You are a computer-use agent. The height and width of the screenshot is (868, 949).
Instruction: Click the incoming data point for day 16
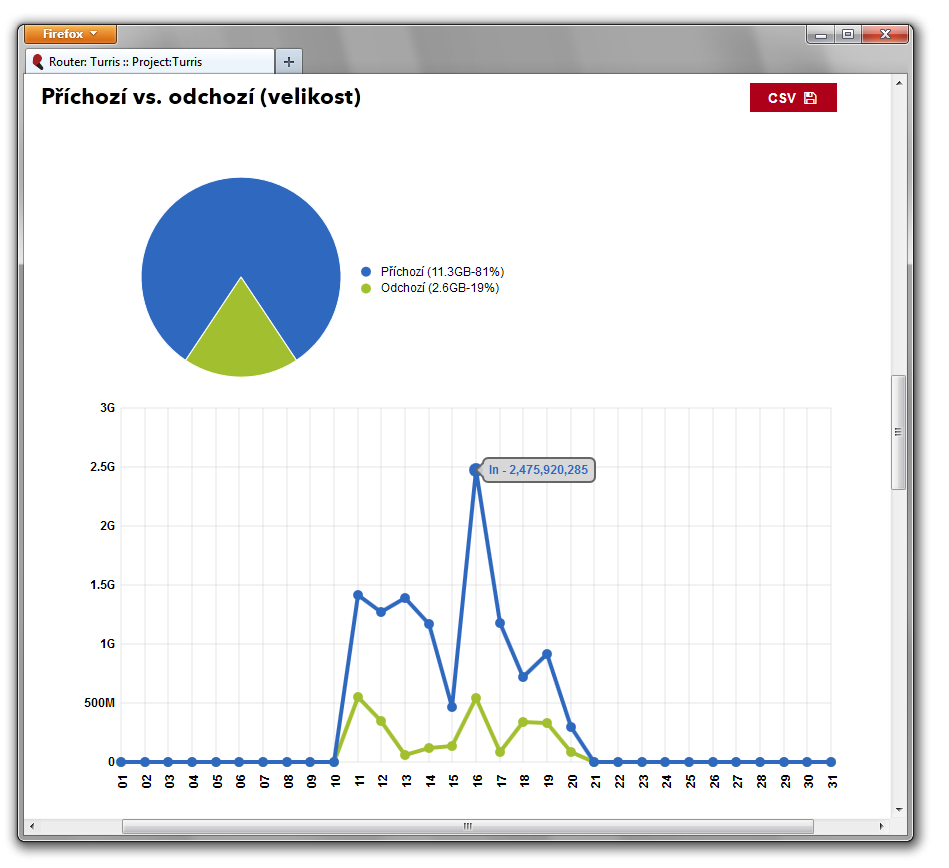476,469
